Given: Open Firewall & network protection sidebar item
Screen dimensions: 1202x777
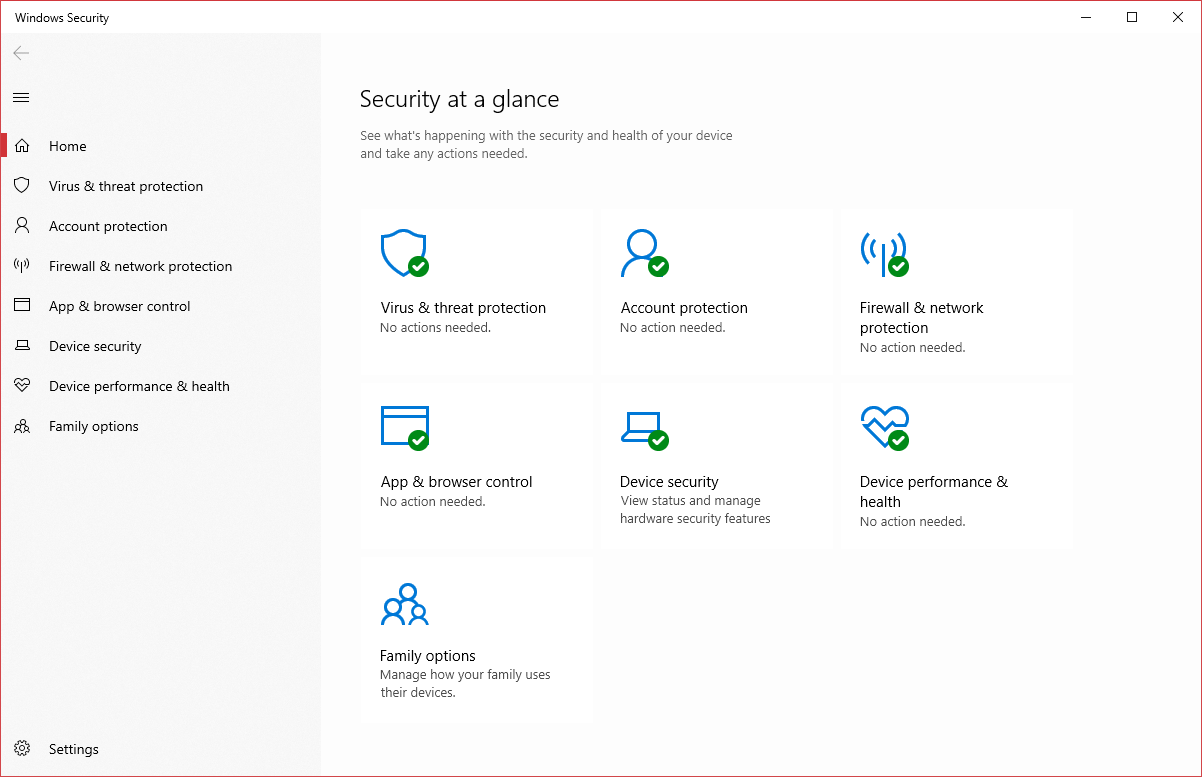Looking at the screenshot, I should pos(160,266).
